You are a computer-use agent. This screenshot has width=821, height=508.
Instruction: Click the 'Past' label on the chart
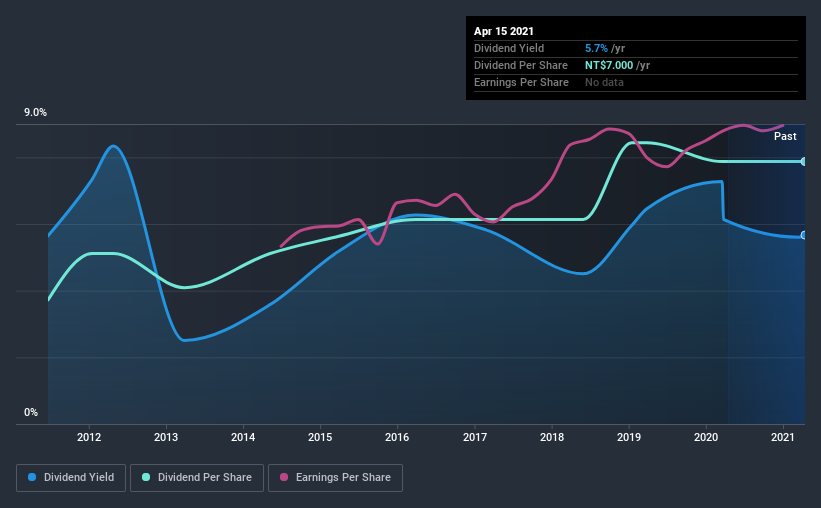[x=785, y=137]
